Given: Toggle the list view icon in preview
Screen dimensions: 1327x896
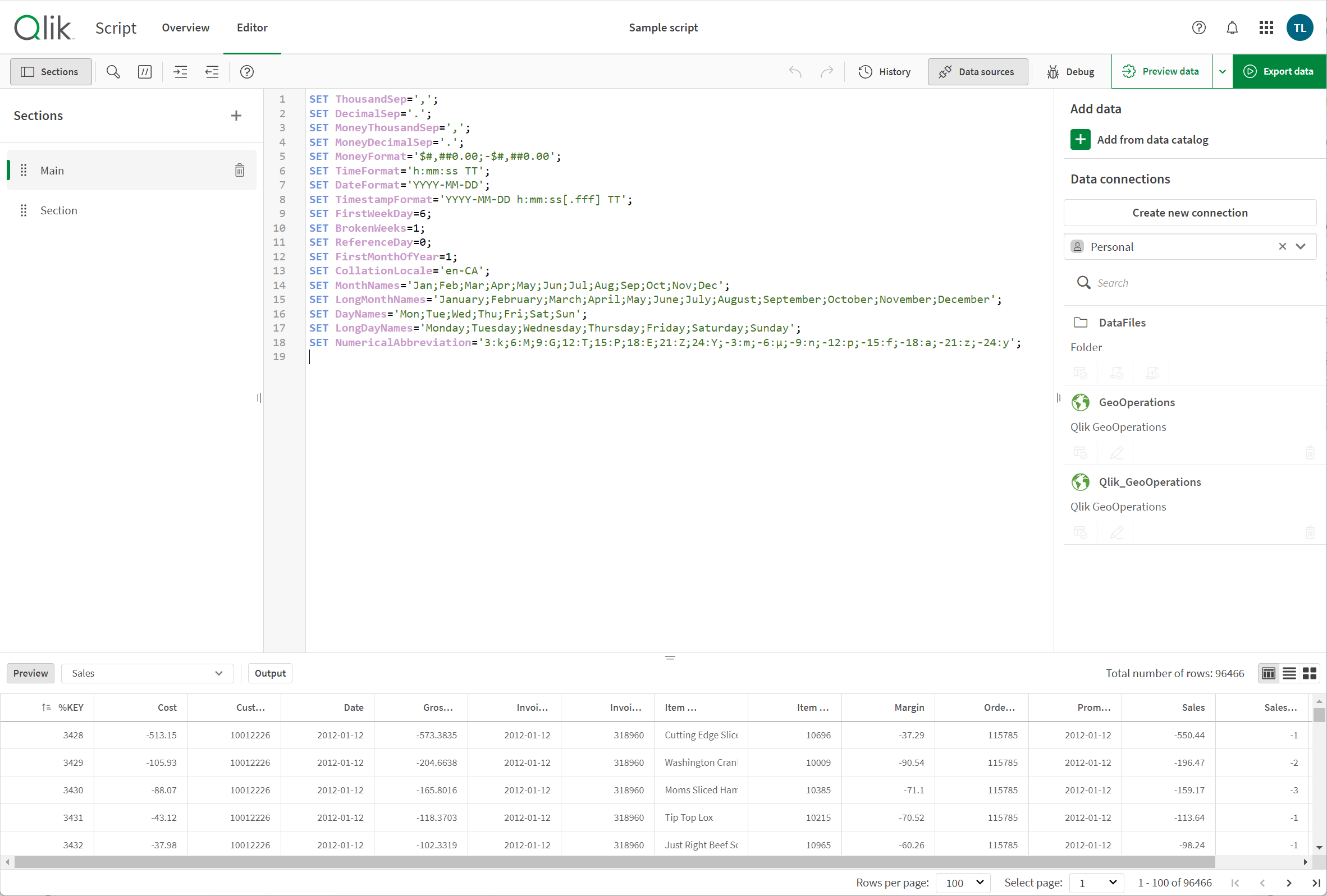Looking at the screenshot, I should click(1289, 673).
